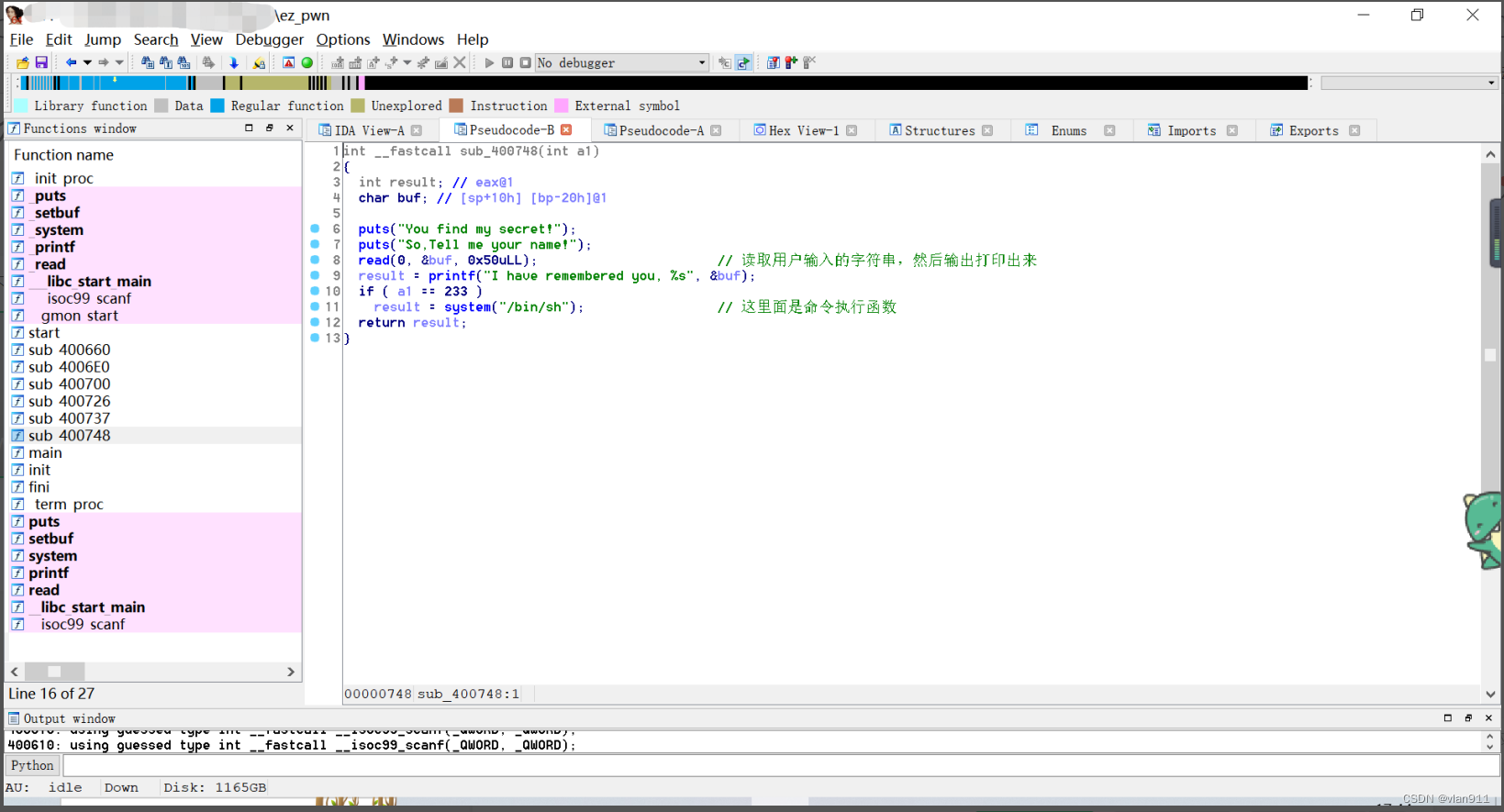Click the blue down-arrow jump icon
The width and height of the screenshot is (1504, 812).
pos(234,62)
